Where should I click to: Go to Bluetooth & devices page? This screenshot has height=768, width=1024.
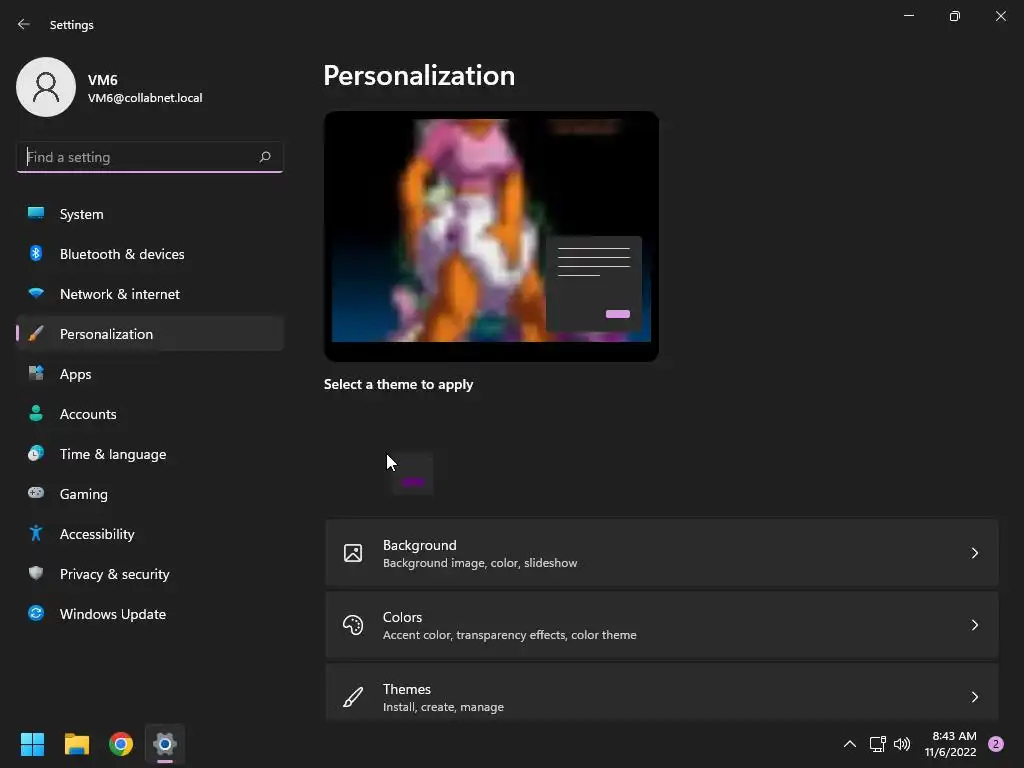coord(150,254)
